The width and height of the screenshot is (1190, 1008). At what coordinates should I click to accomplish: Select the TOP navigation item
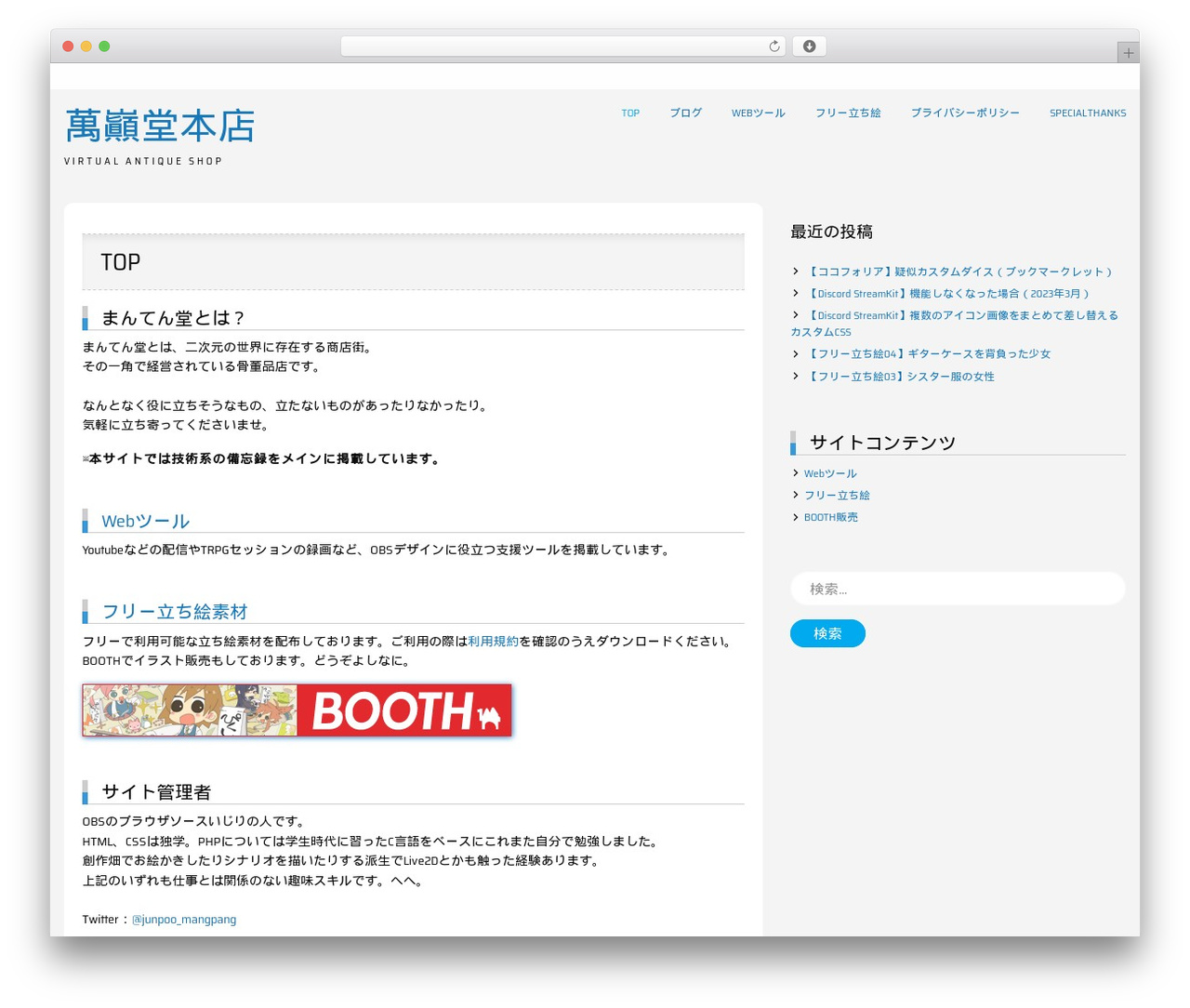click(630, 113)
